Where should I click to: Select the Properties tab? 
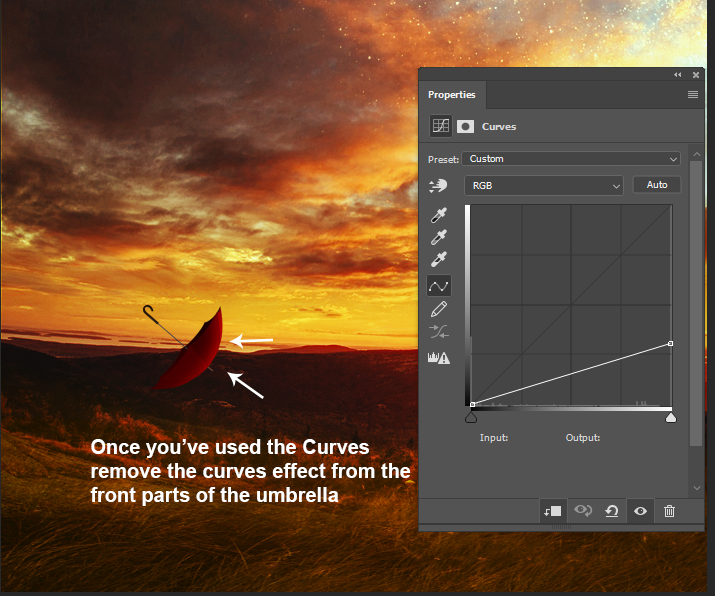[452, 95]
